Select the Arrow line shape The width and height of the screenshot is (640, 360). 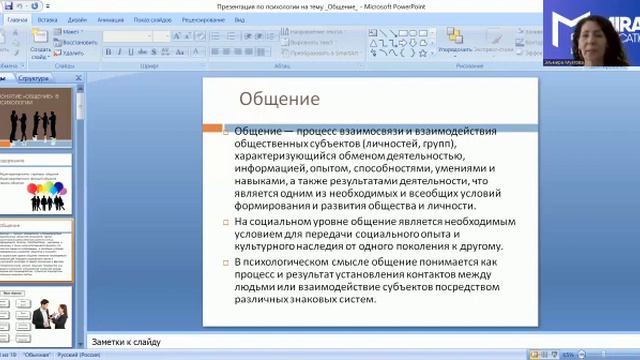click(393, 33)
